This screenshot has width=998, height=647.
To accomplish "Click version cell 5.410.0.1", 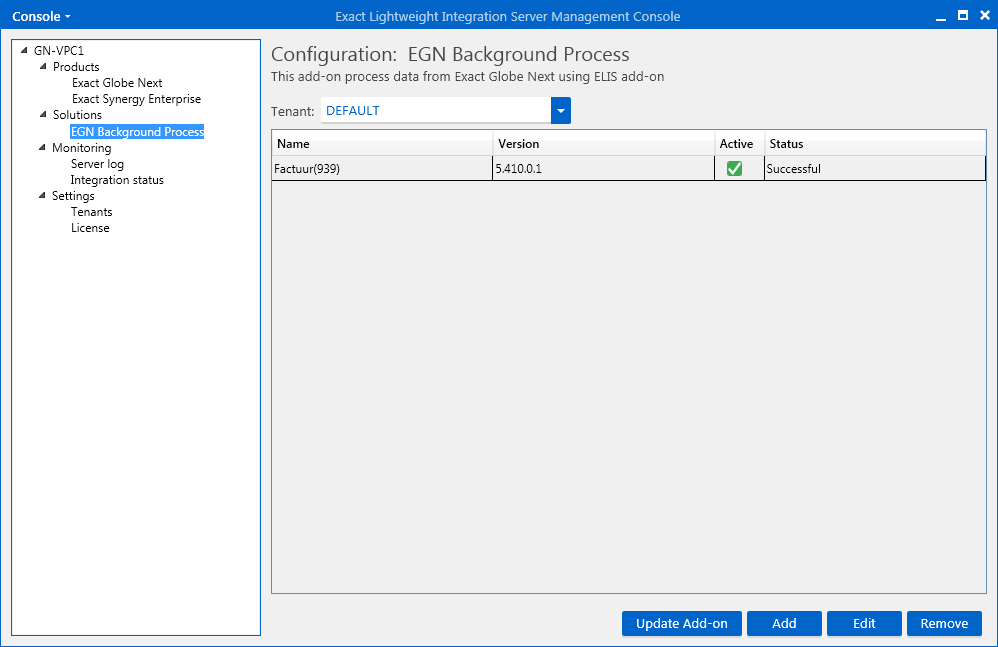I will [x=603, y=169].
